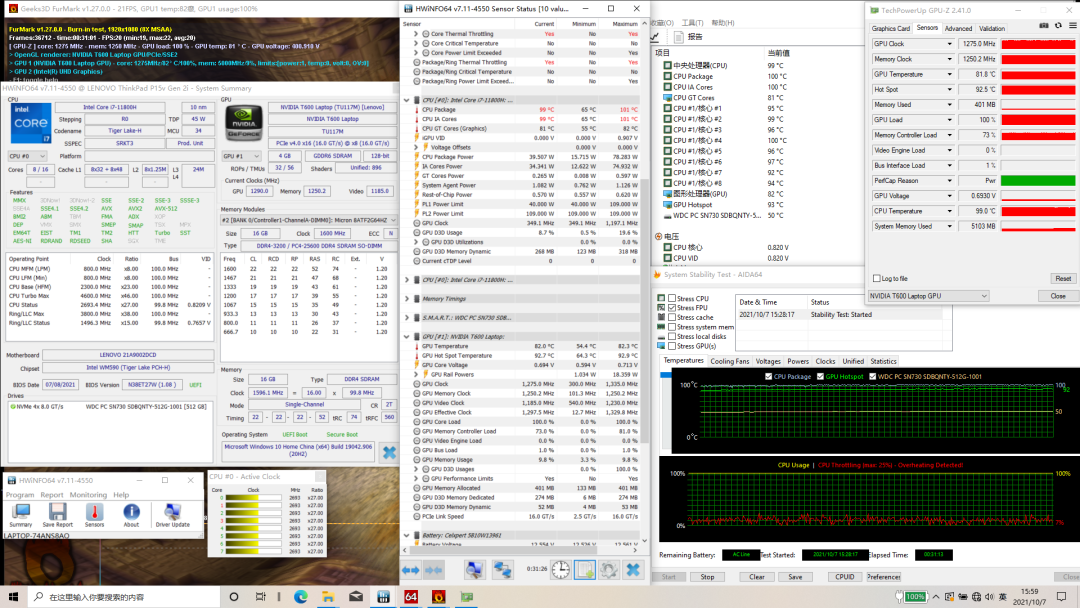1080x608 pixels.
Task: Switch to the Cooling Fans tab
Action: [729, 361]
